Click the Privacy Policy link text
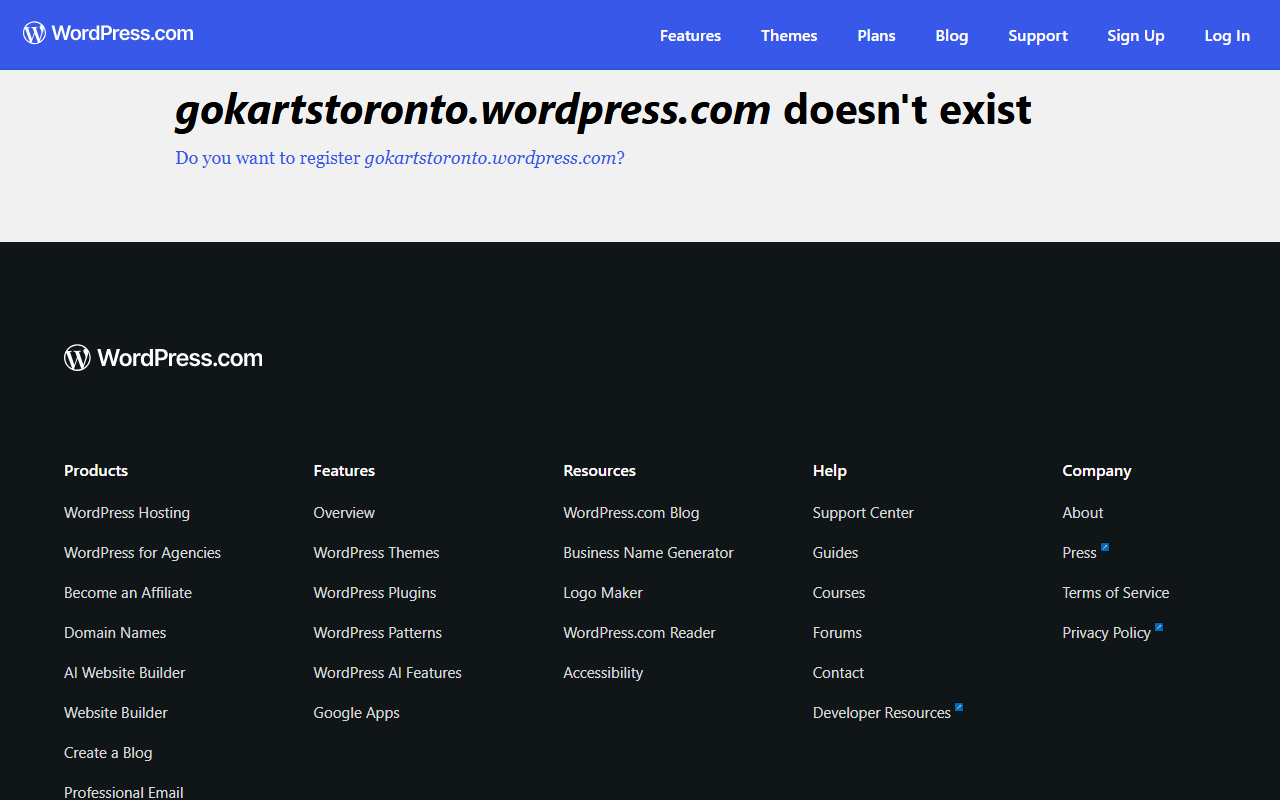 (1106, 633)
